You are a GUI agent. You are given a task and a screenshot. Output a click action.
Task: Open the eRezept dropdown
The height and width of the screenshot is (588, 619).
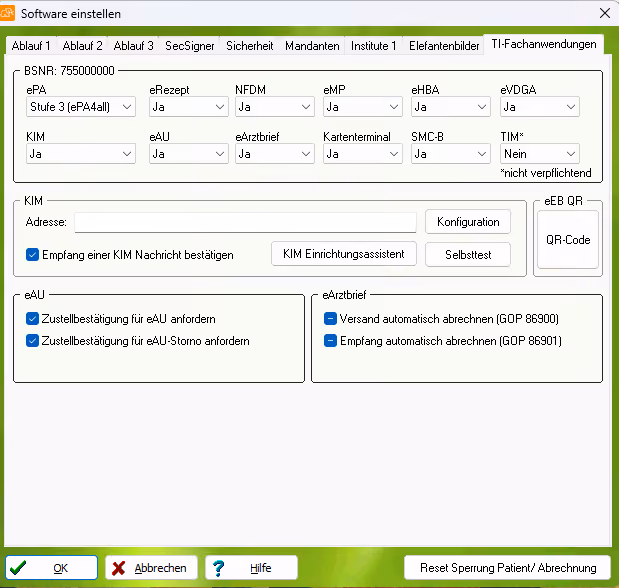coord(188,107)
